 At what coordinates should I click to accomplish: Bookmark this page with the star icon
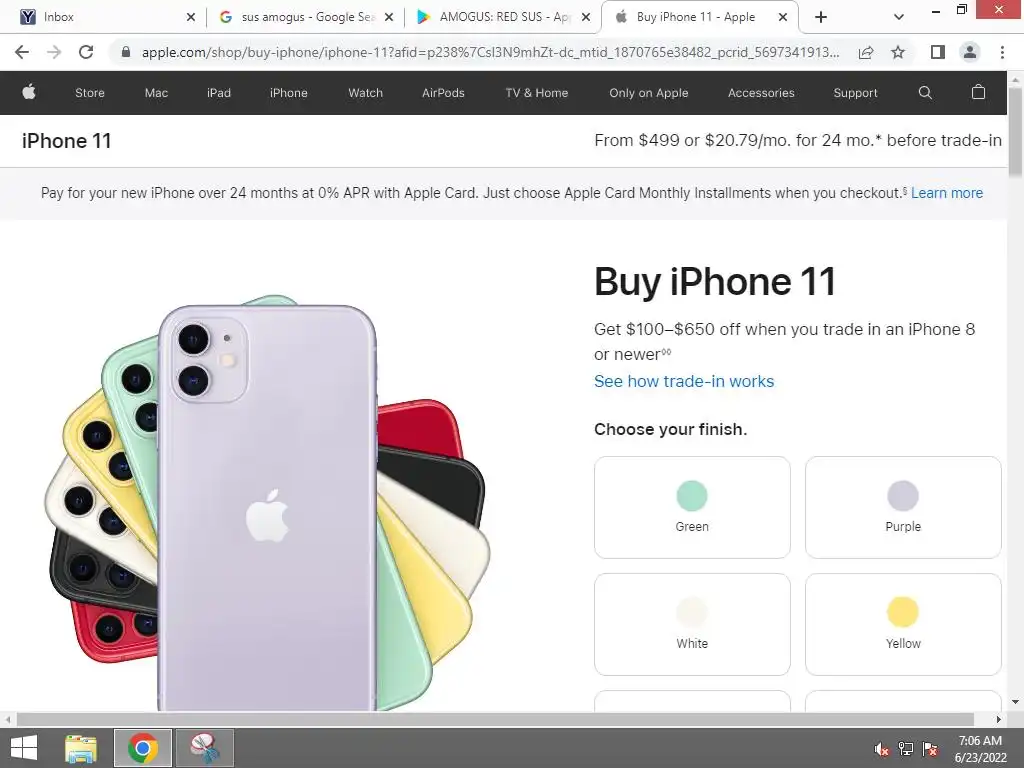pyautogui.click(x=898, y=52)
